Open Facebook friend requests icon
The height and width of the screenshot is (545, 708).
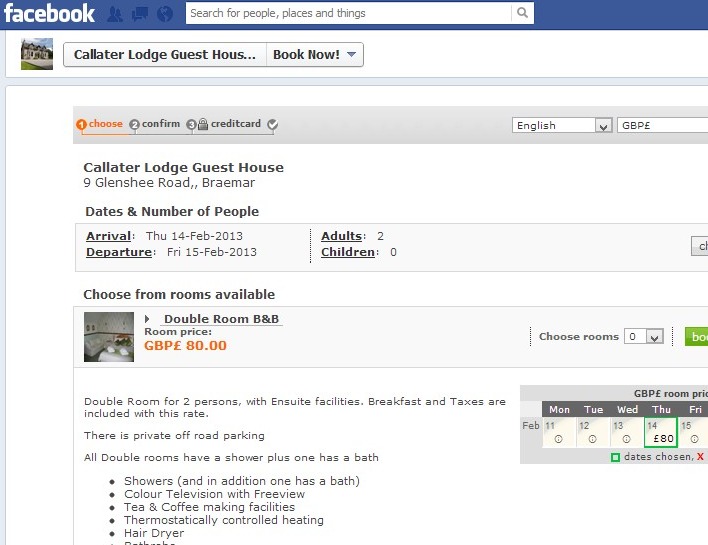tap(115, 14)
